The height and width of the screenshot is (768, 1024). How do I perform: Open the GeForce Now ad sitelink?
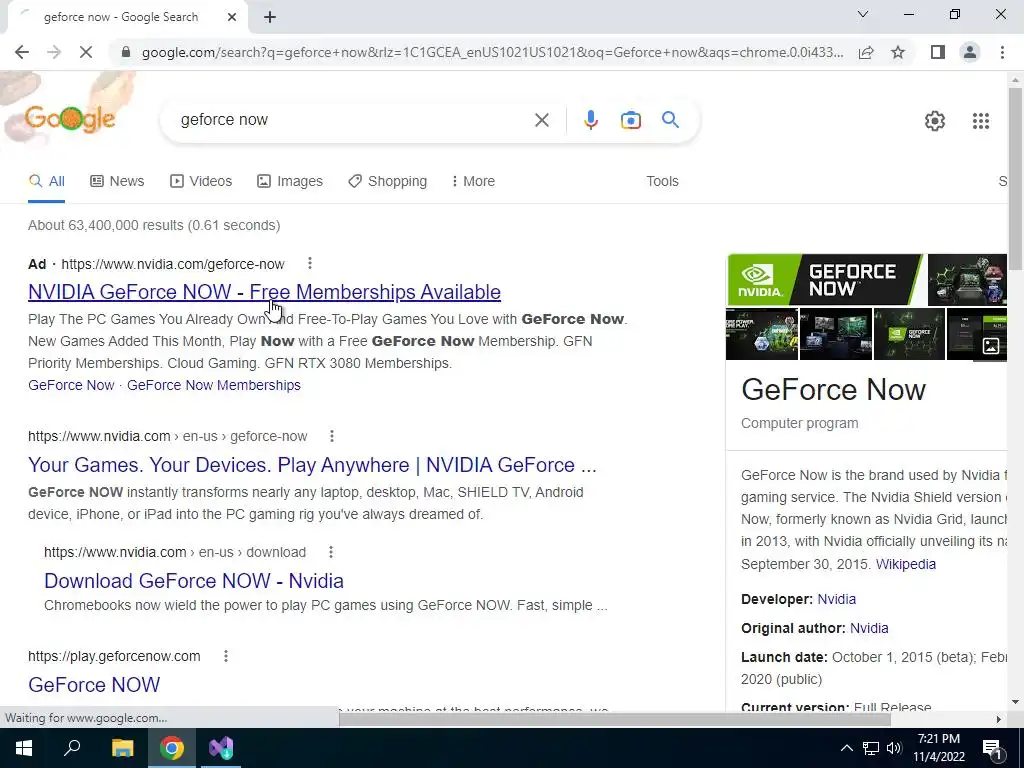click(x=71, y=385)
